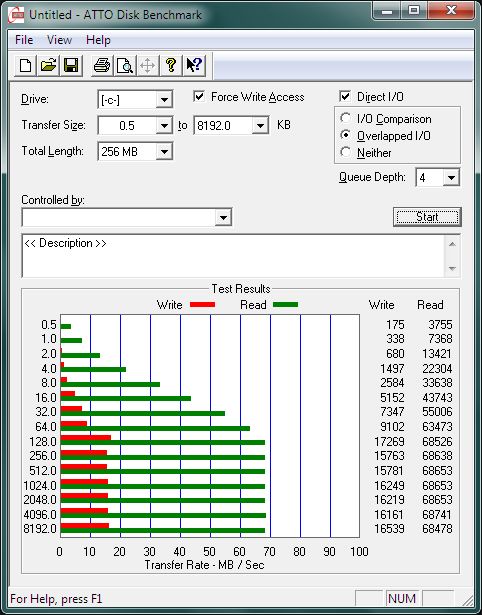Click the ATTO application icon in title bar
Screen dimensions: 482x615
click(16, 15)
